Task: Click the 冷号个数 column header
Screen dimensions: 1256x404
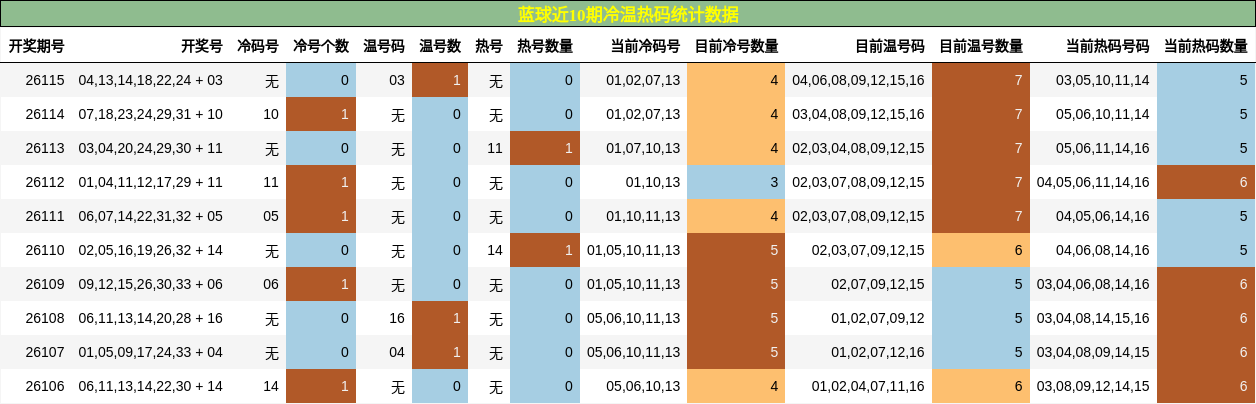Action: [321, 46]
